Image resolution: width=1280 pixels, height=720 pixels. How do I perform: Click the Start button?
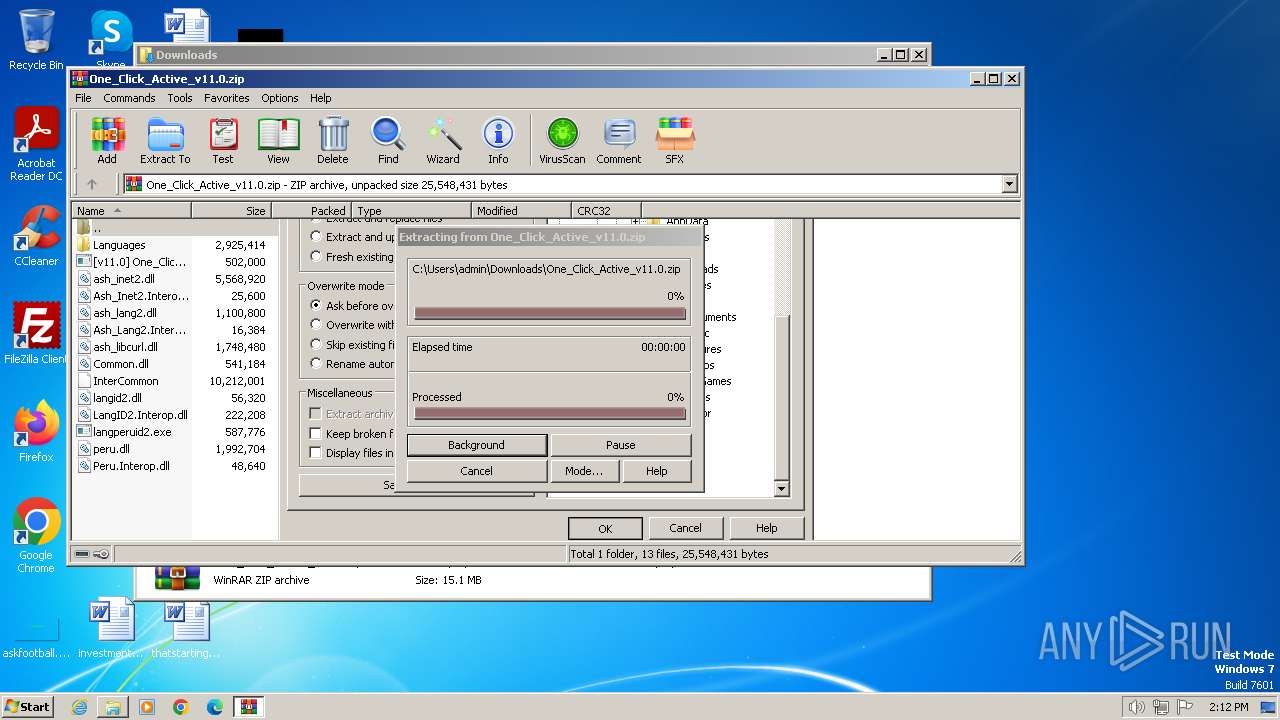(x=28, y=707)
